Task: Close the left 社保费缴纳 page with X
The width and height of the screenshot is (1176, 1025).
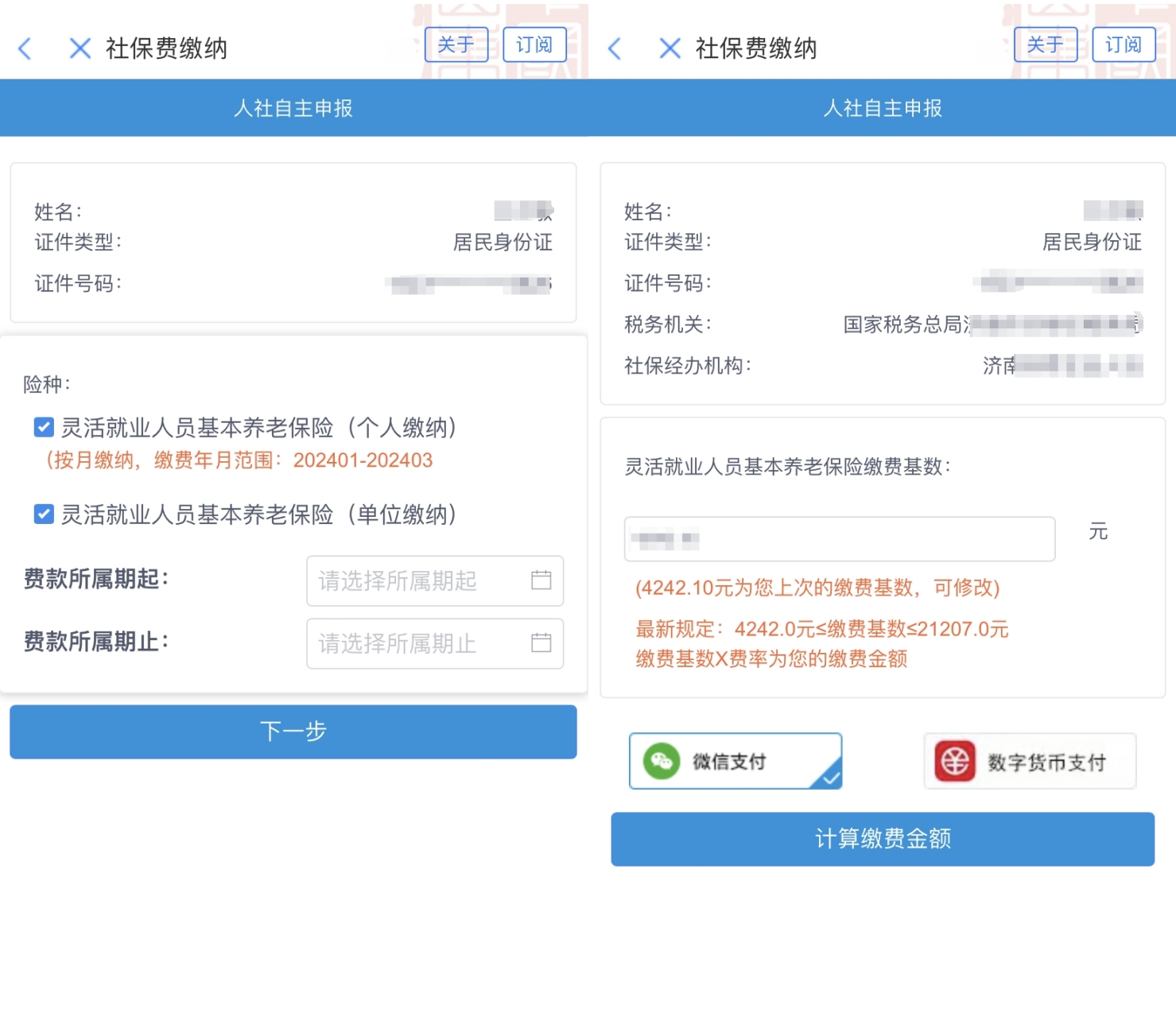Action: click(80, 49)
